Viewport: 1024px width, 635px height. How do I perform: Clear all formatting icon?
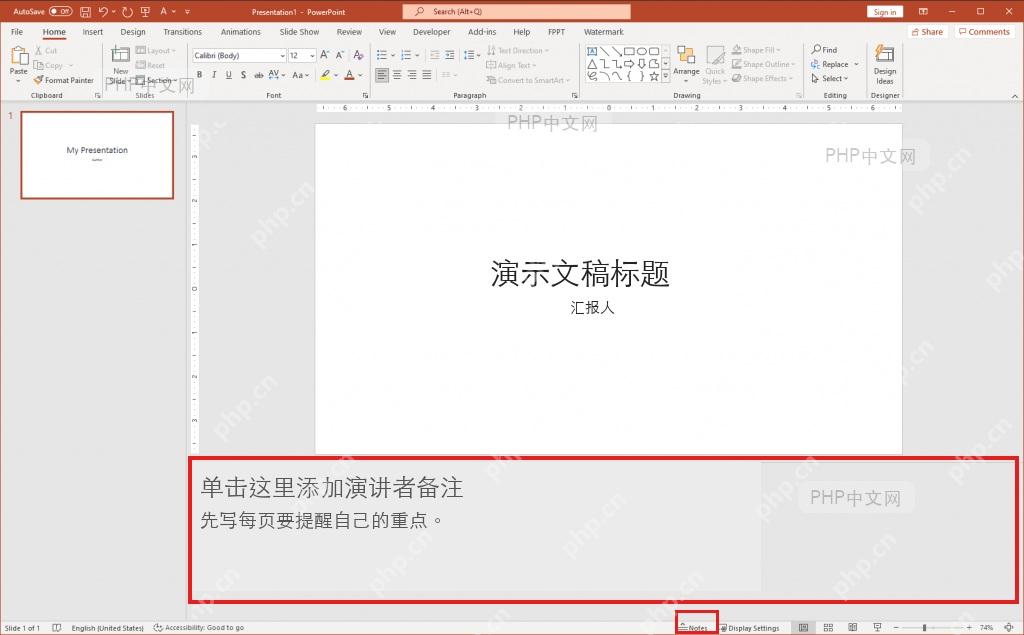[x=359, y=56]
